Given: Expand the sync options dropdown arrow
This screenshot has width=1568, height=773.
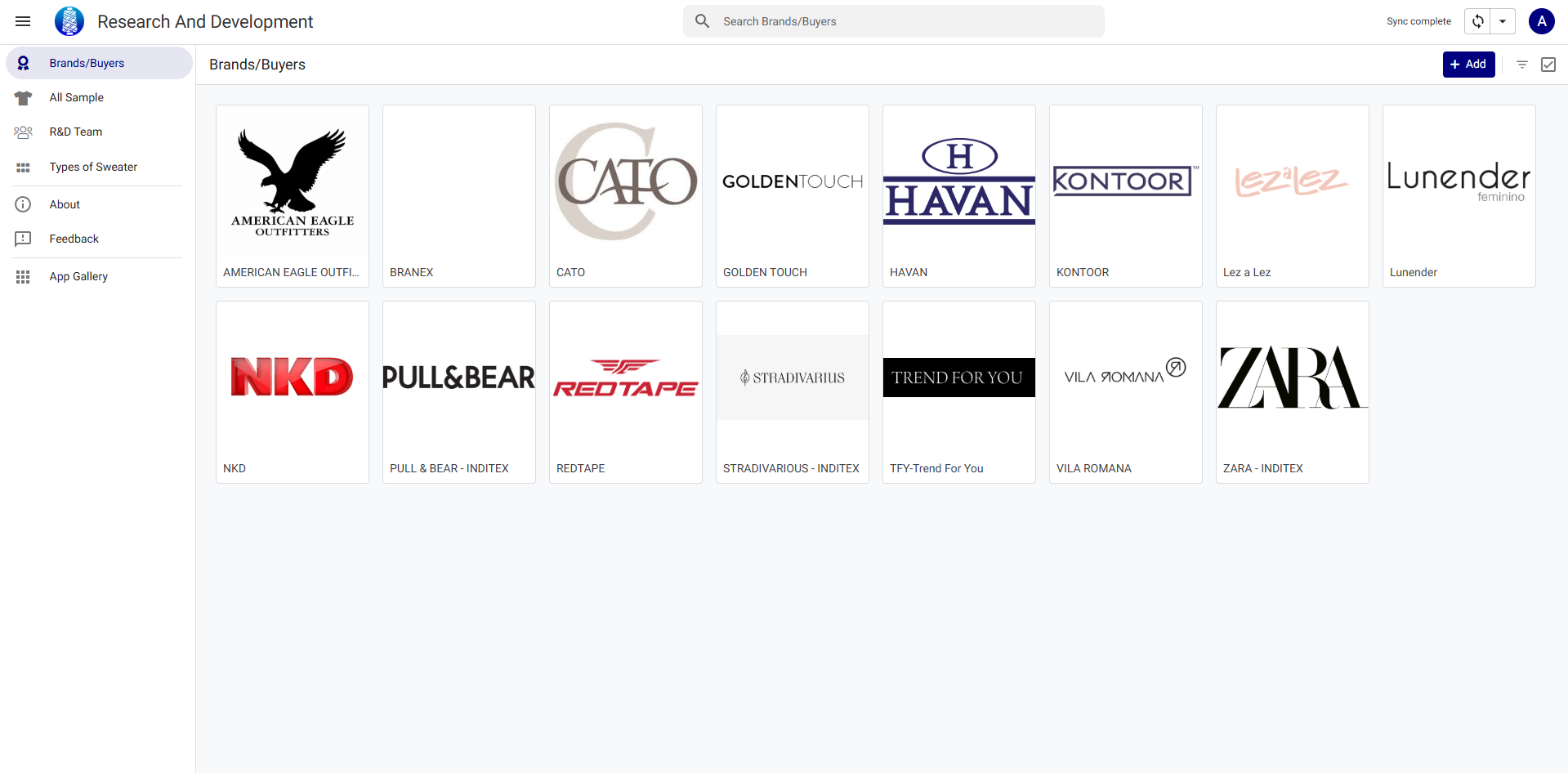Looking at the screenshot, I should (1503, 21).
